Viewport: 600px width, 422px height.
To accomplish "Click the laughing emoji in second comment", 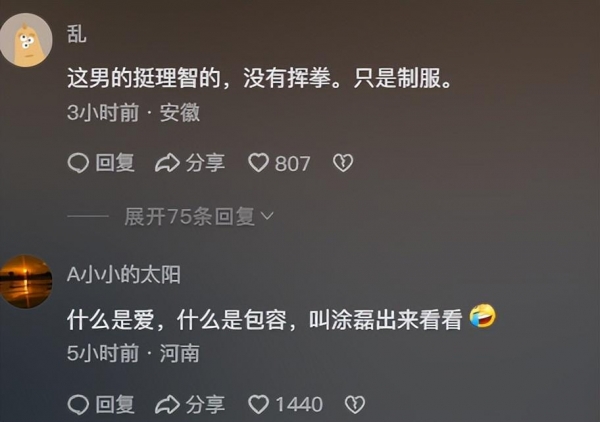I will coord(483,316).
